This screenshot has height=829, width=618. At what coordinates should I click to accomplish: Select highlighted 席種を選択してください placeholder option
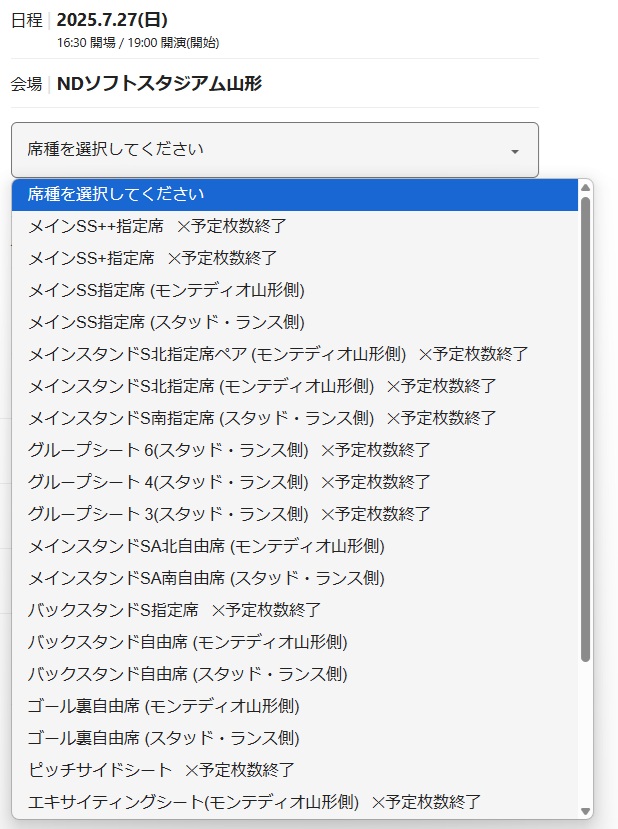pyautogui.click(x=294, y=195)
